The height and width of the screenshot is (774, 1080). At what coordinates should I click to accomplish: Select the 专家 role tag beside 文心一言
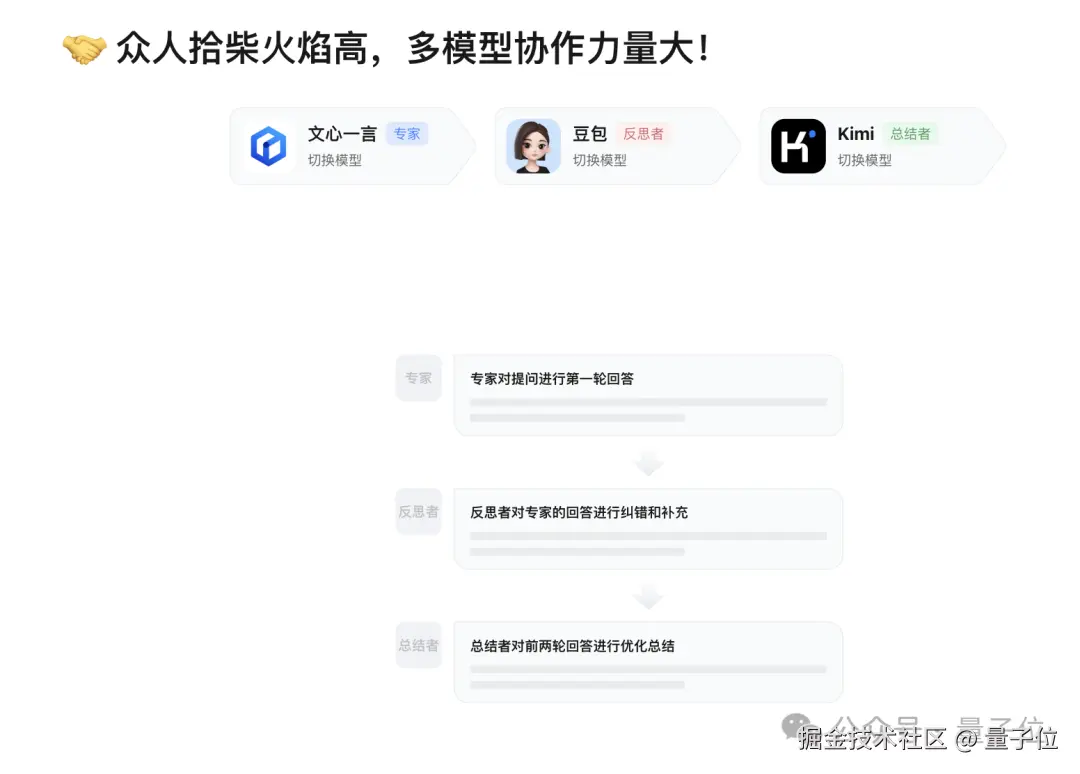pyautogui.click(x=407, y=134)
